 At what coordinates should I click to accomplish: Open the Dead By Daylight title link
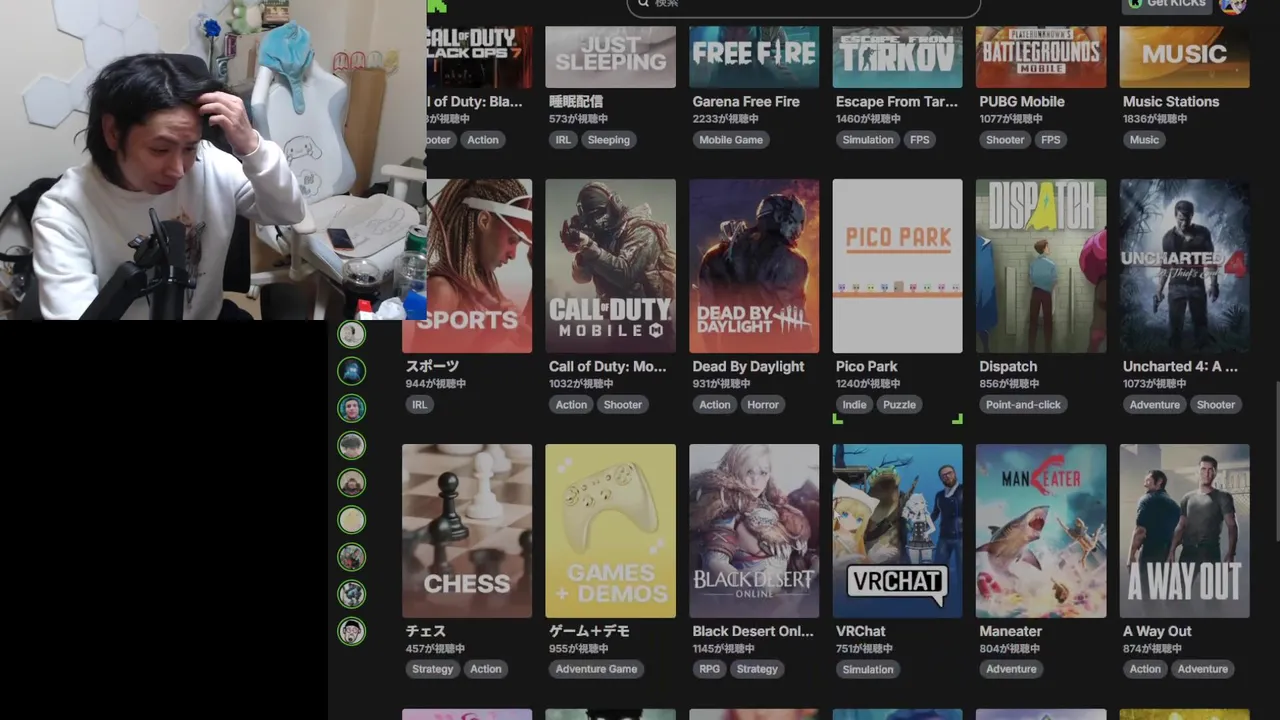748,366
